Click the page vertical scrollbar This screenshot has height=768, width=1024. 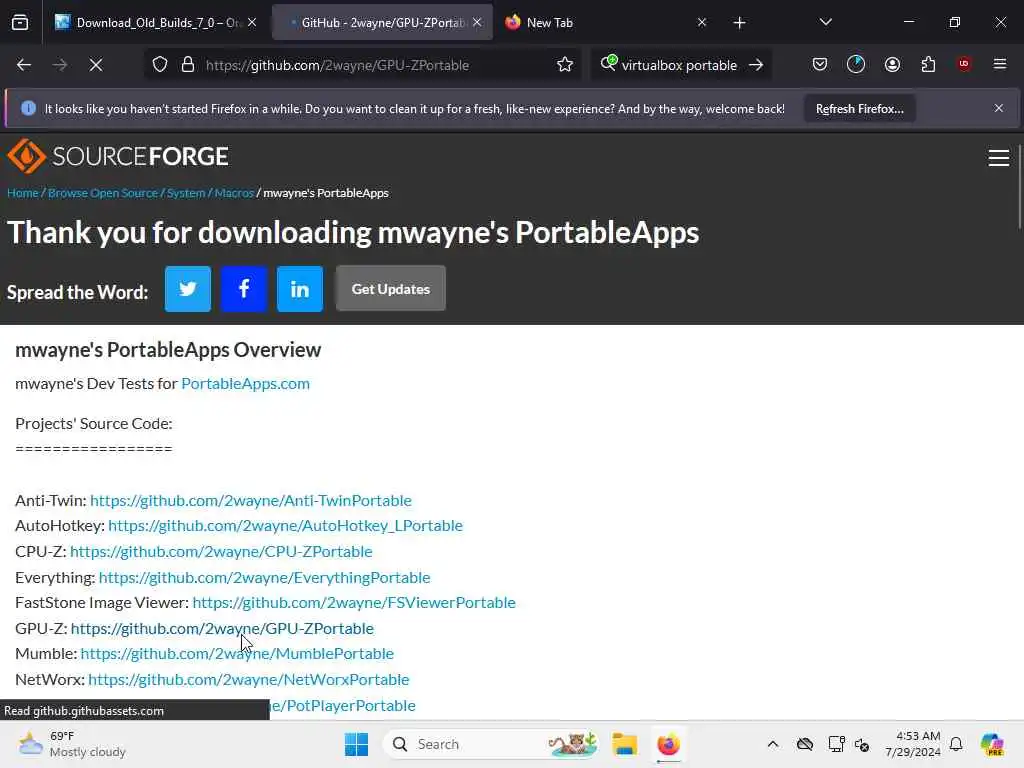click(x=1019, y=186)
